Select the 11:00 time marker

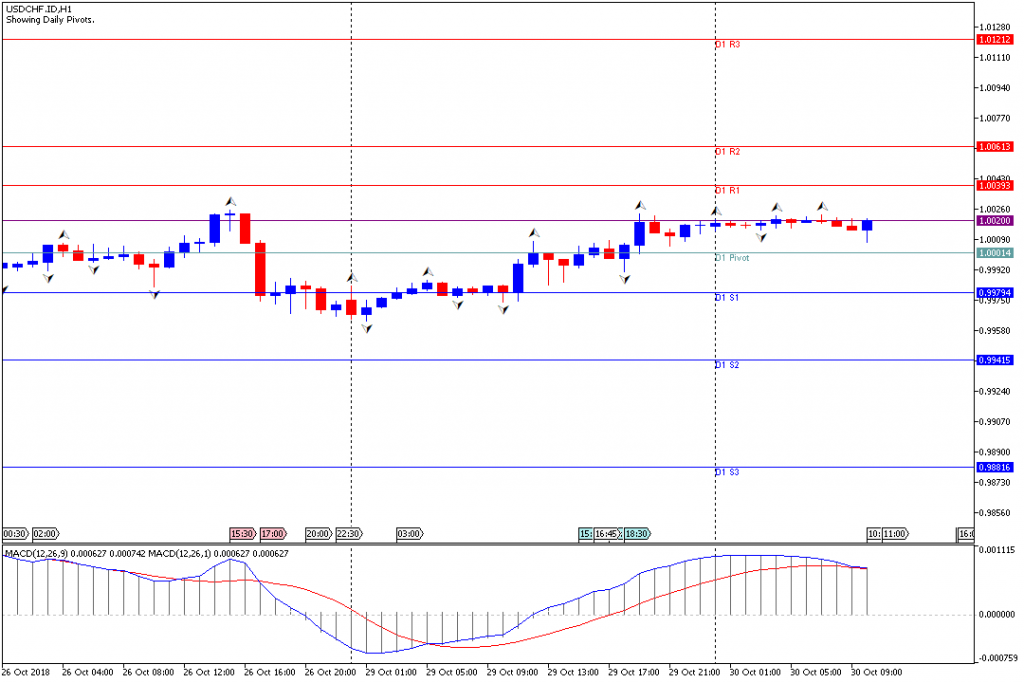(x=894, y=534)
